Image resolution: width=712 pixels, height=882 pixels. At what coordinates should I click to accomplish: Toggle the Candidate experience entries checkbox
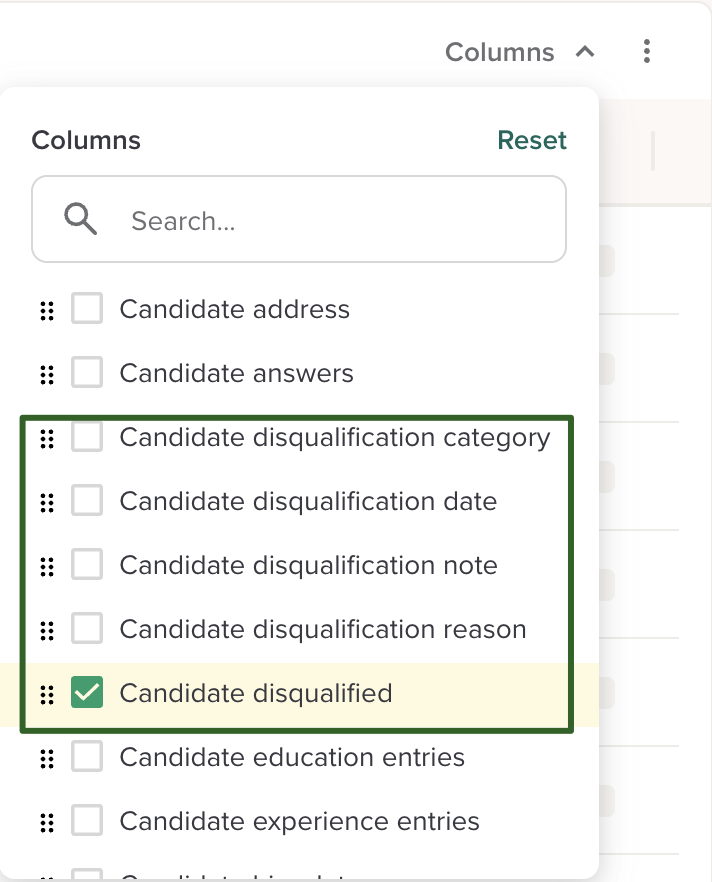coord(87,821)
